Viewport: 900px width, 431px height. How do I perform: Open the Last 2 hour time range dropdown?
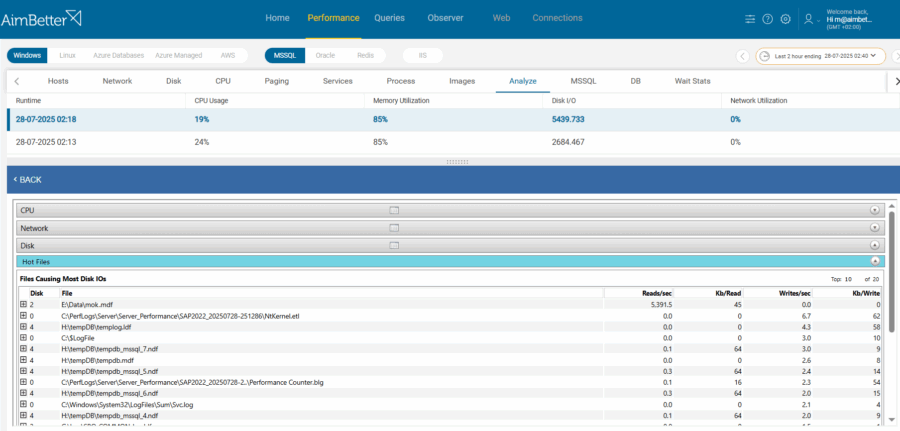(821, 56)
